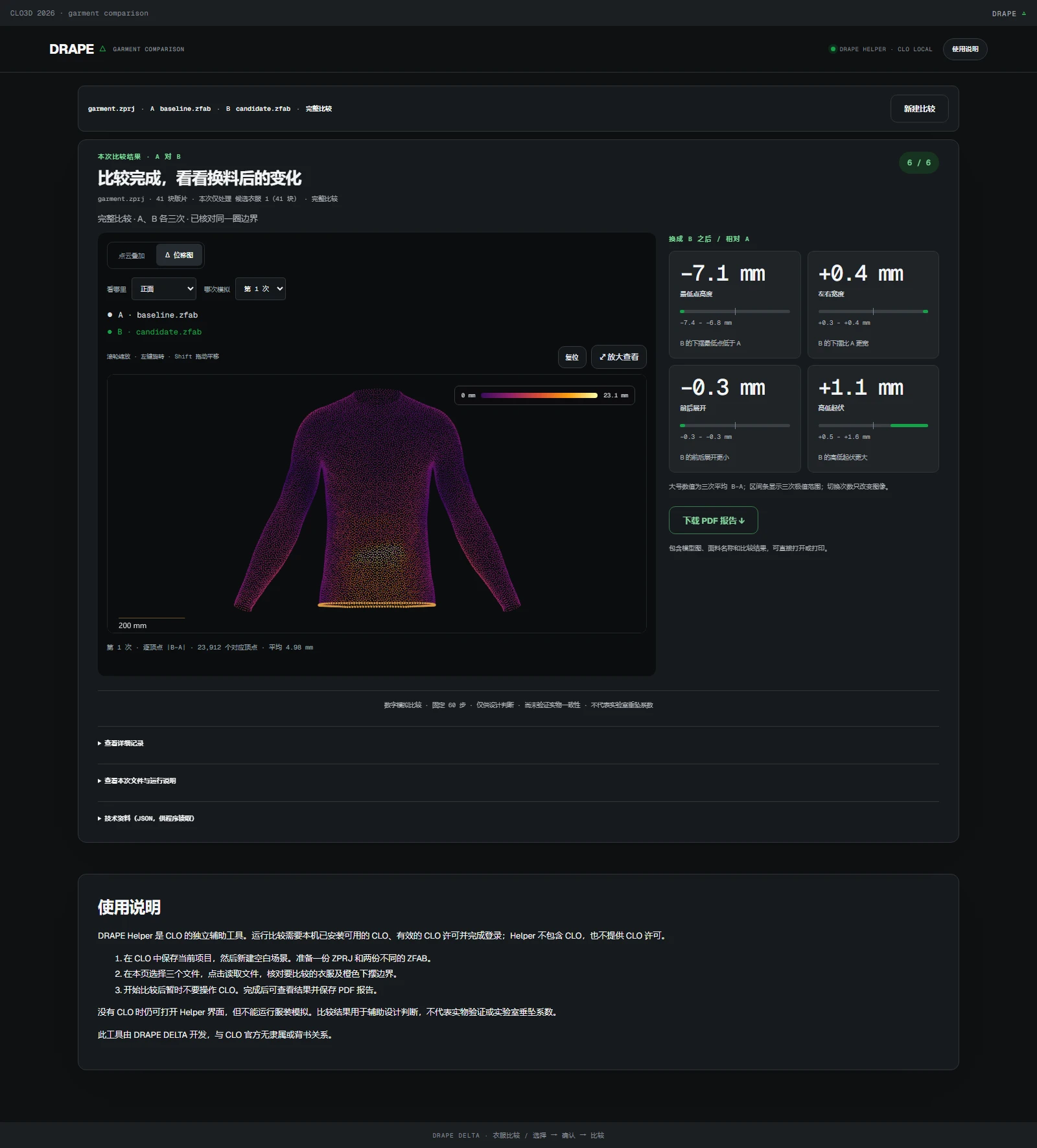Click the 6 / 6 progress badge
1037x1148 pixels.
pyautogui.click(x=918, y=163)
